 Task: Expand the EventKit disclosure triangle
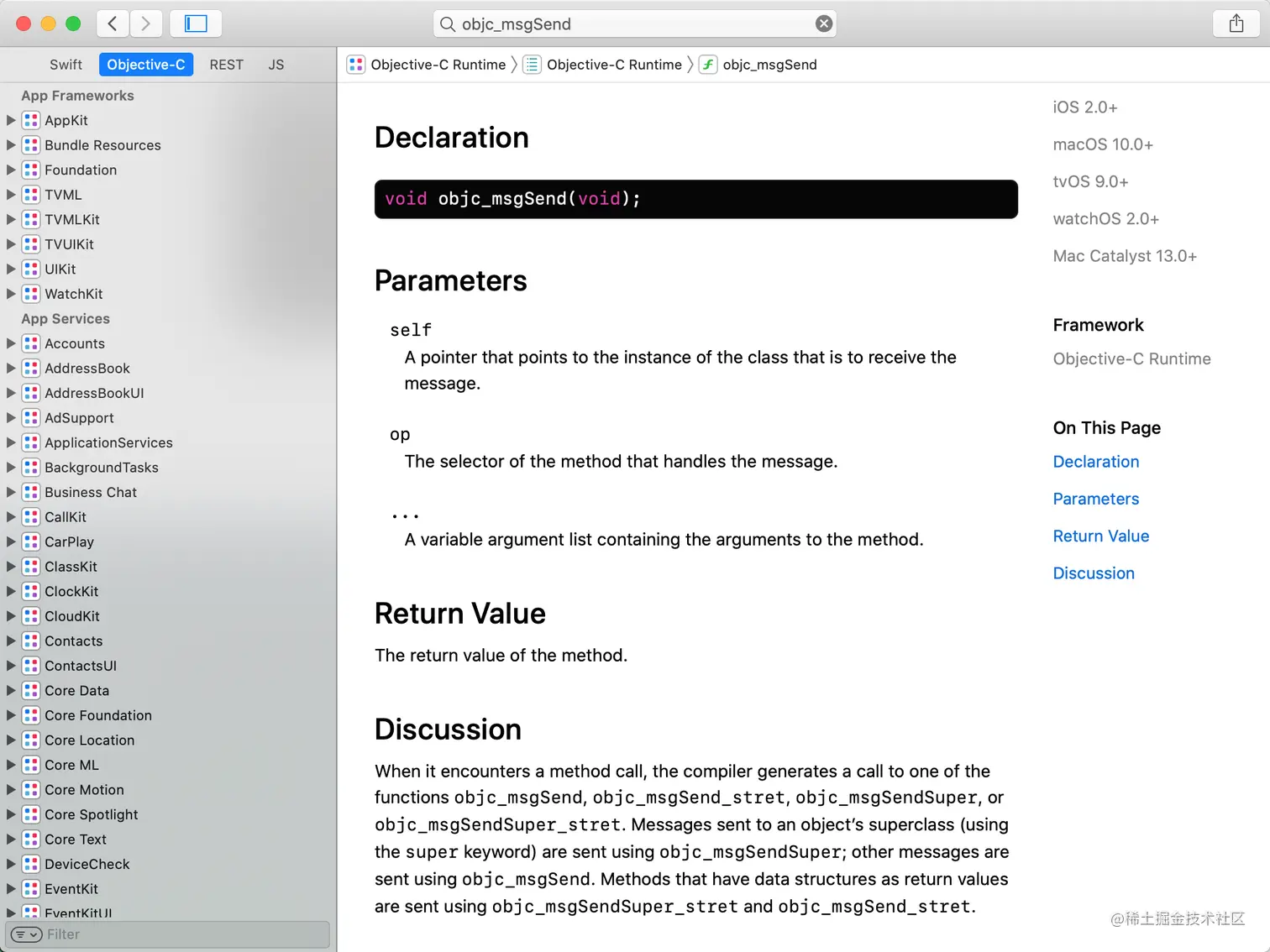click(x=11, y=889)
